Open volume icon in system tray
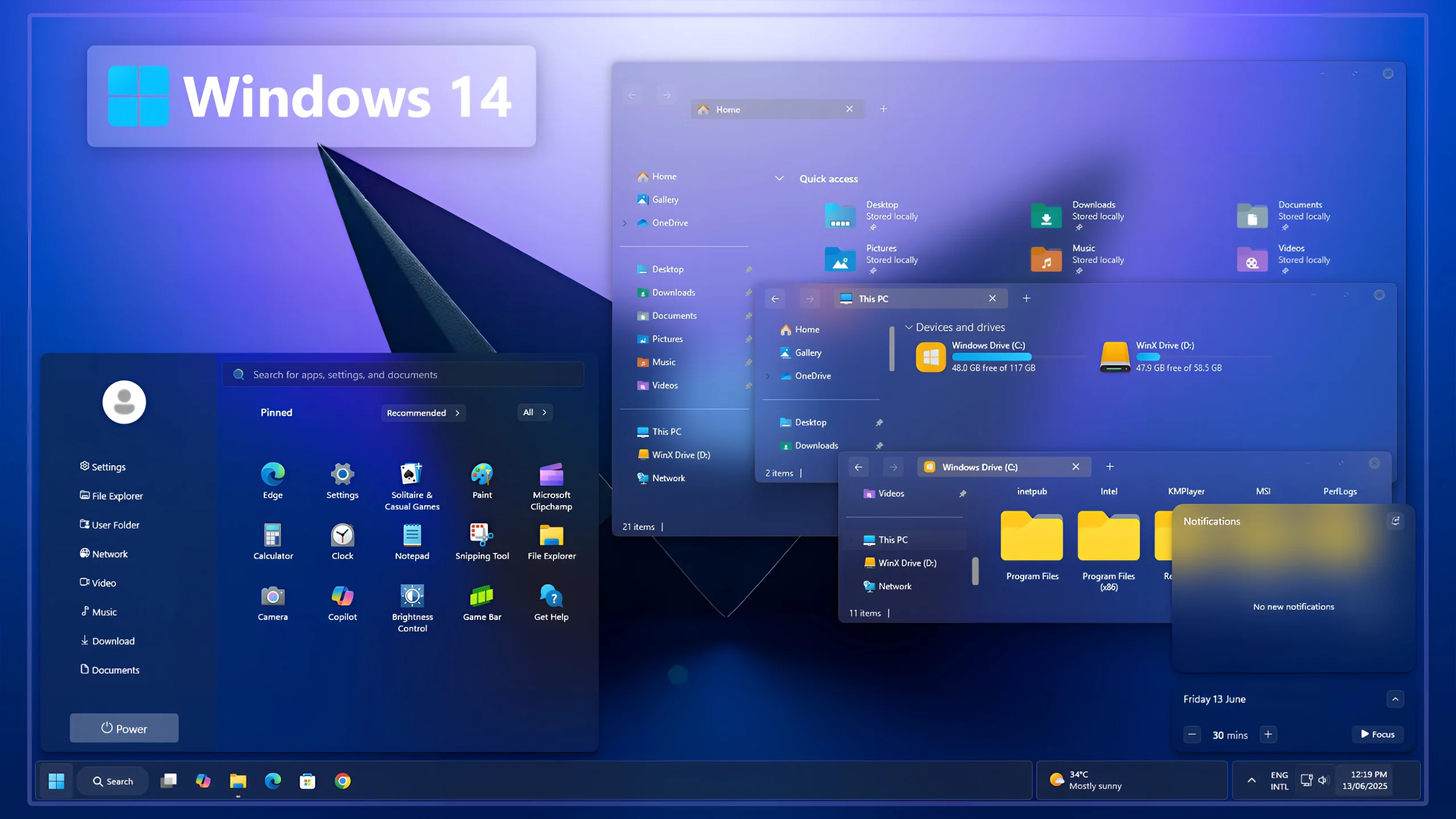 tap(1323, 780)
